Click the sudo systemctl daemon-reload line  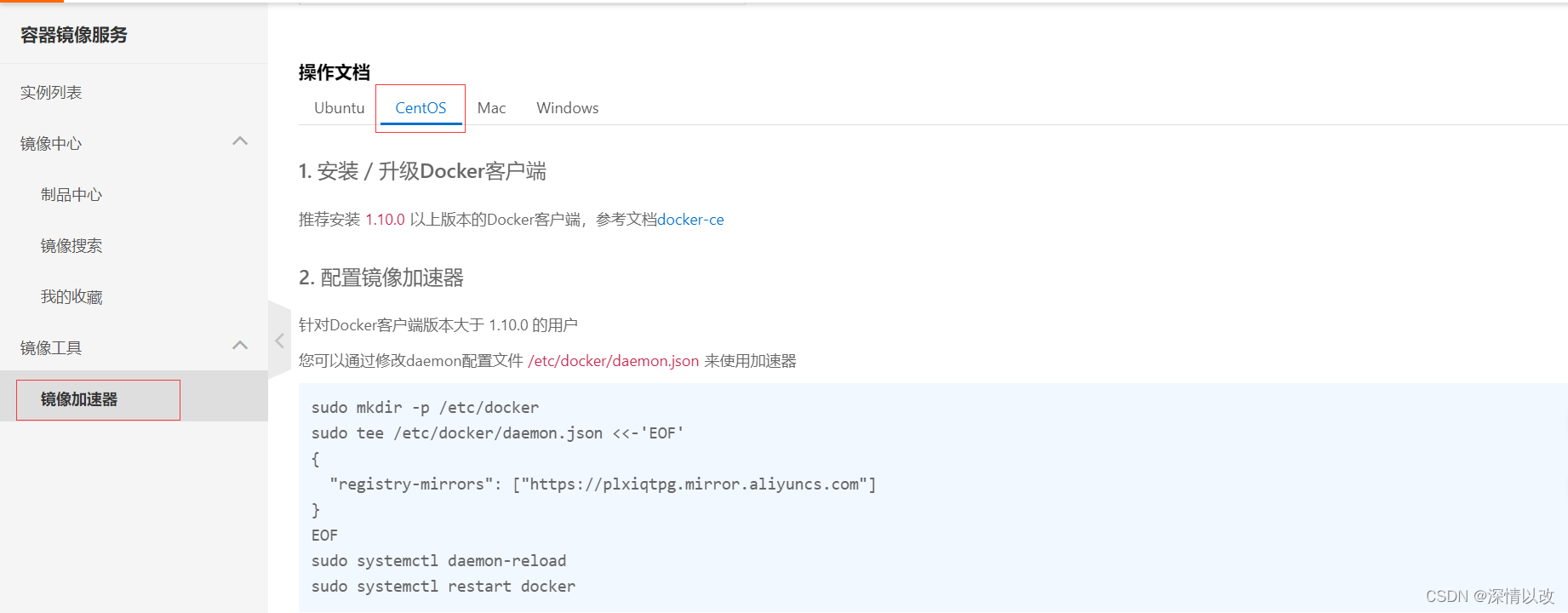coord(438,561)
